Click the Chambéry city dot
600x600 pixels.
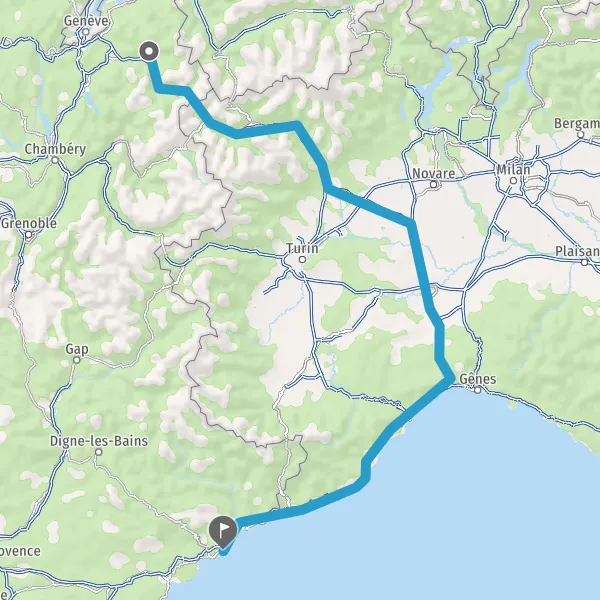coord(55,160)
